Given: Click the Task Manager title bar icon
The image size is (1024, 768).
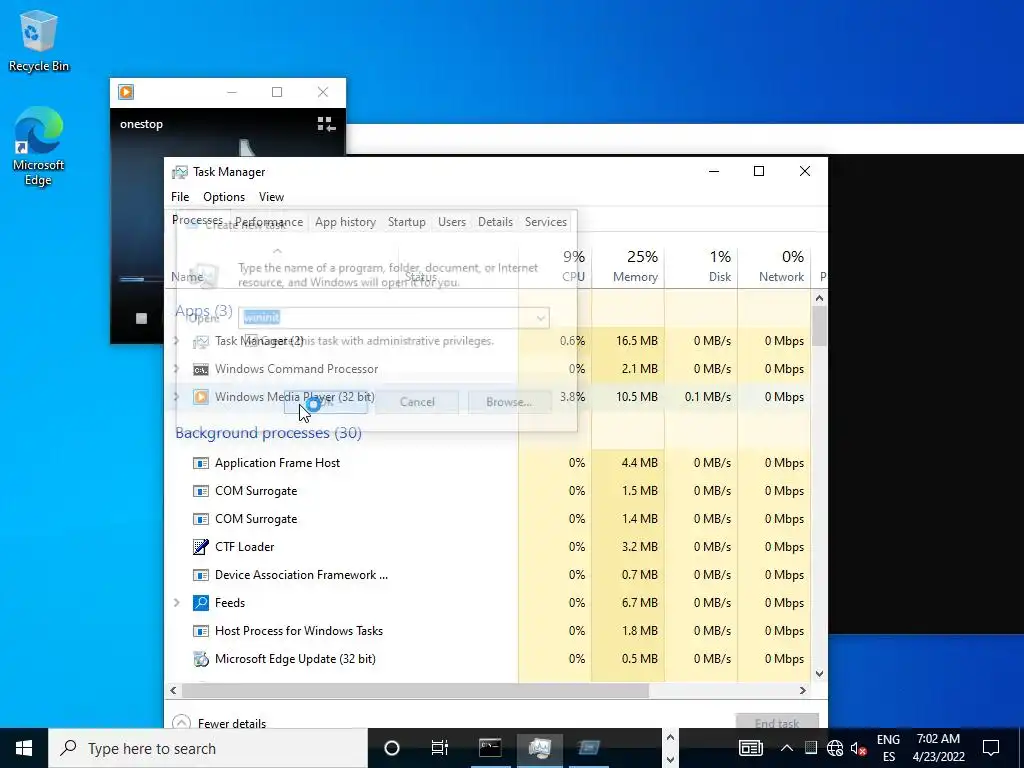Looking at the screenshot, I should coord(180,172).
